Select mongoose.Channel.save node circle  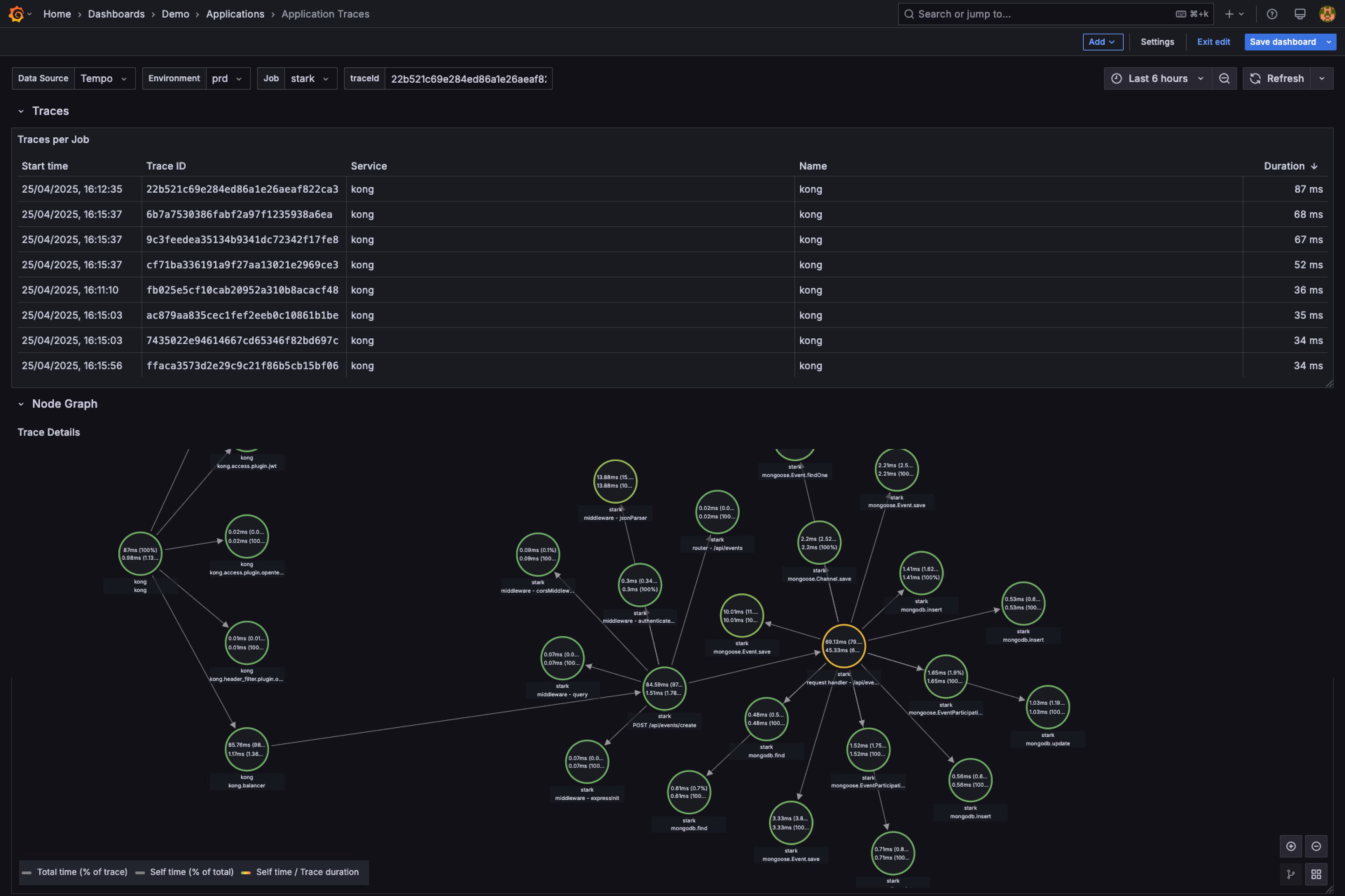click(819, 543)
